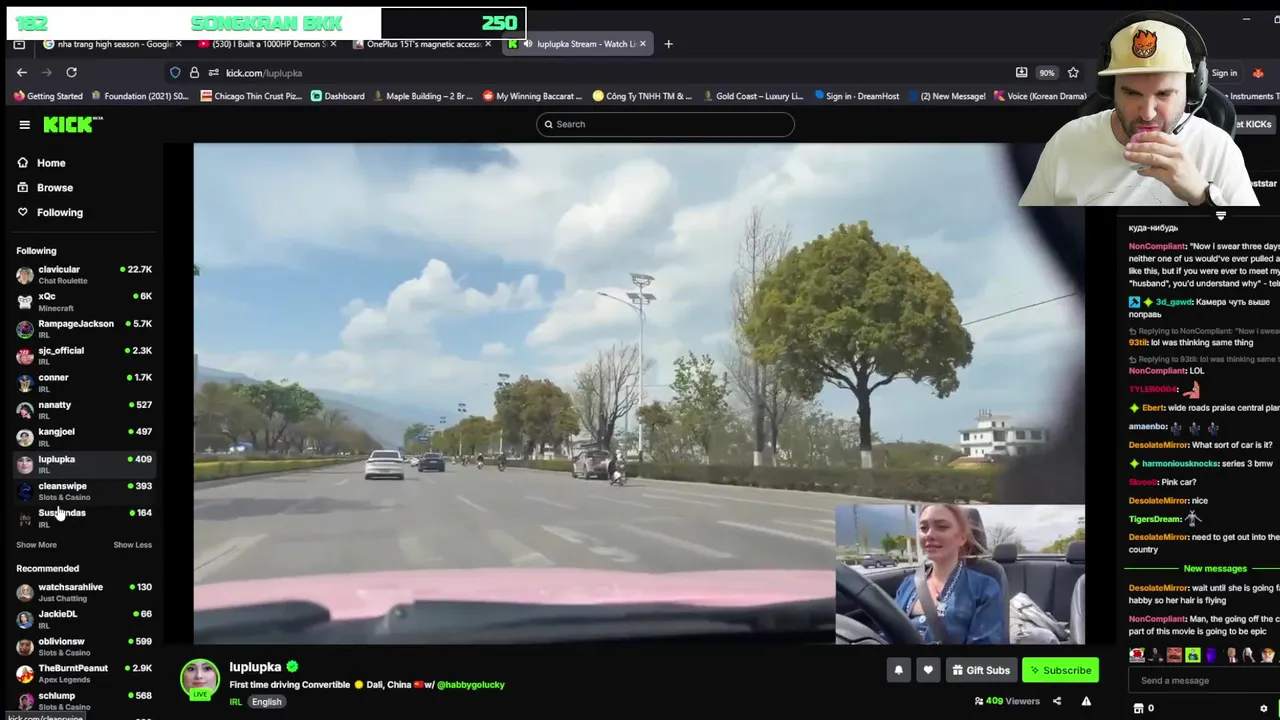Click the green Subscribe button
The width and height of the screenshot is (1280, 720).
pos(1060,670)
